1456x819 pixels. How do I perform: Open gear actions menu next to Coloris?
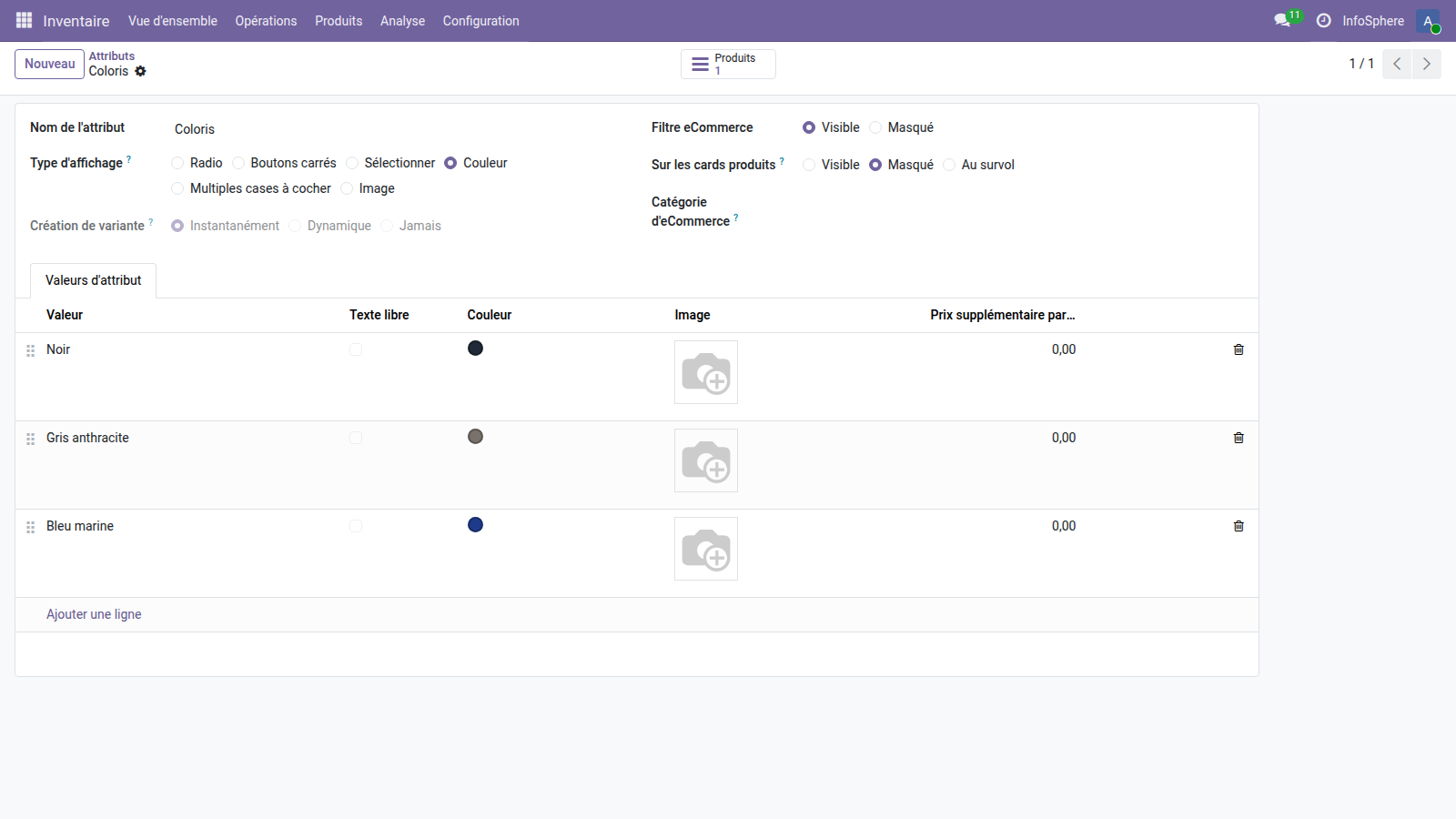click(140, 71)
